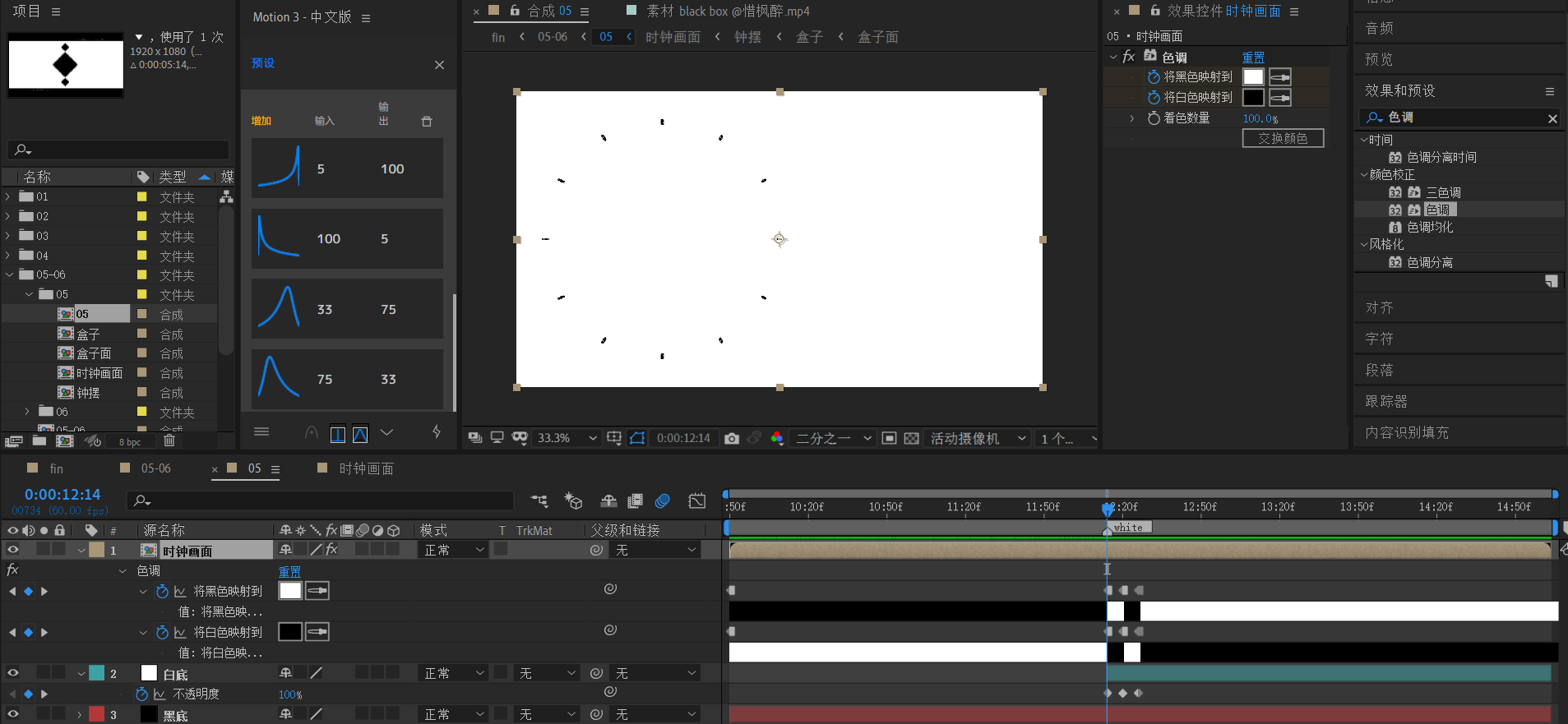Open the interpret footage icon
Viewport: 1568px width, 724px height.
pyautogui.click(x=13, y=440)
